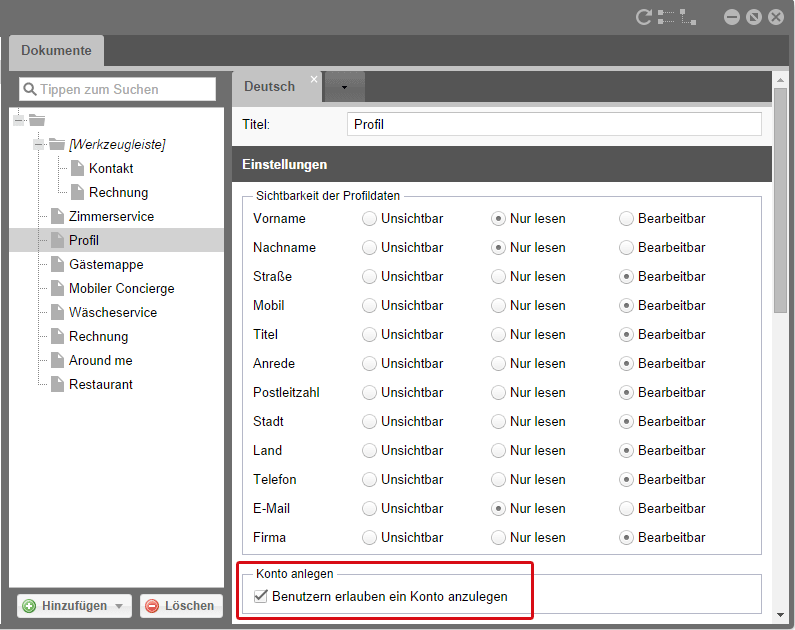Screen dimensions: 795x630
Task: Click the Gästemappe page icon
Action: 57,264
